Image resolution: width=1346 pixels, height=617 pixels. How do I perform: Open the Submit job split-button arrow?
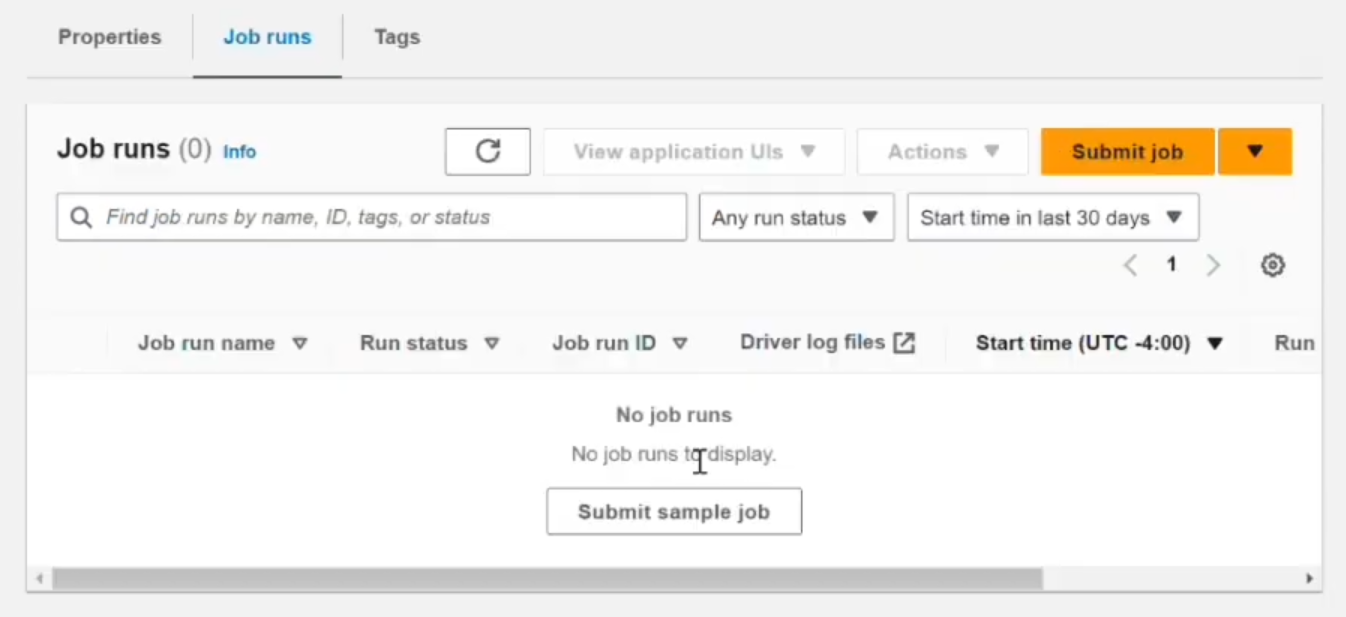(1255, 151)
